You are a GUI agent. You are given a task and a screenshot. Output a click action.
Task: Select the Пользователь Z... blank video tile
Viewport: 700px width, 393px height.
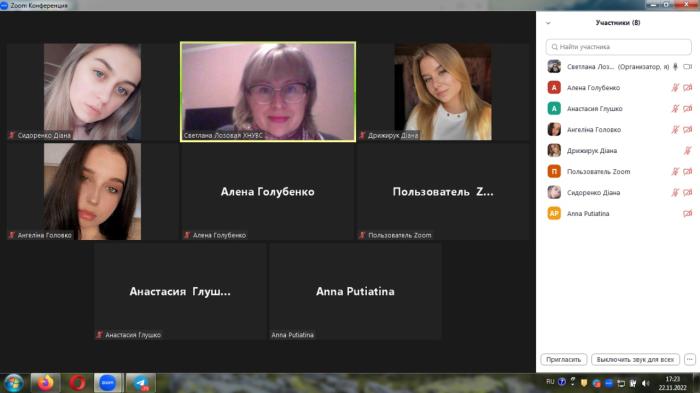coord(443,192)
